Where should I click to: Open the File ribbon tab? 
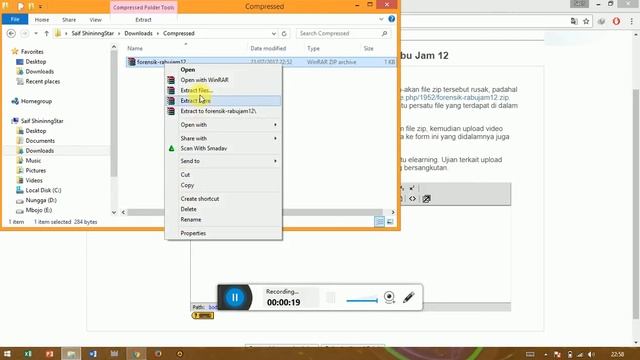coord(15,20)
